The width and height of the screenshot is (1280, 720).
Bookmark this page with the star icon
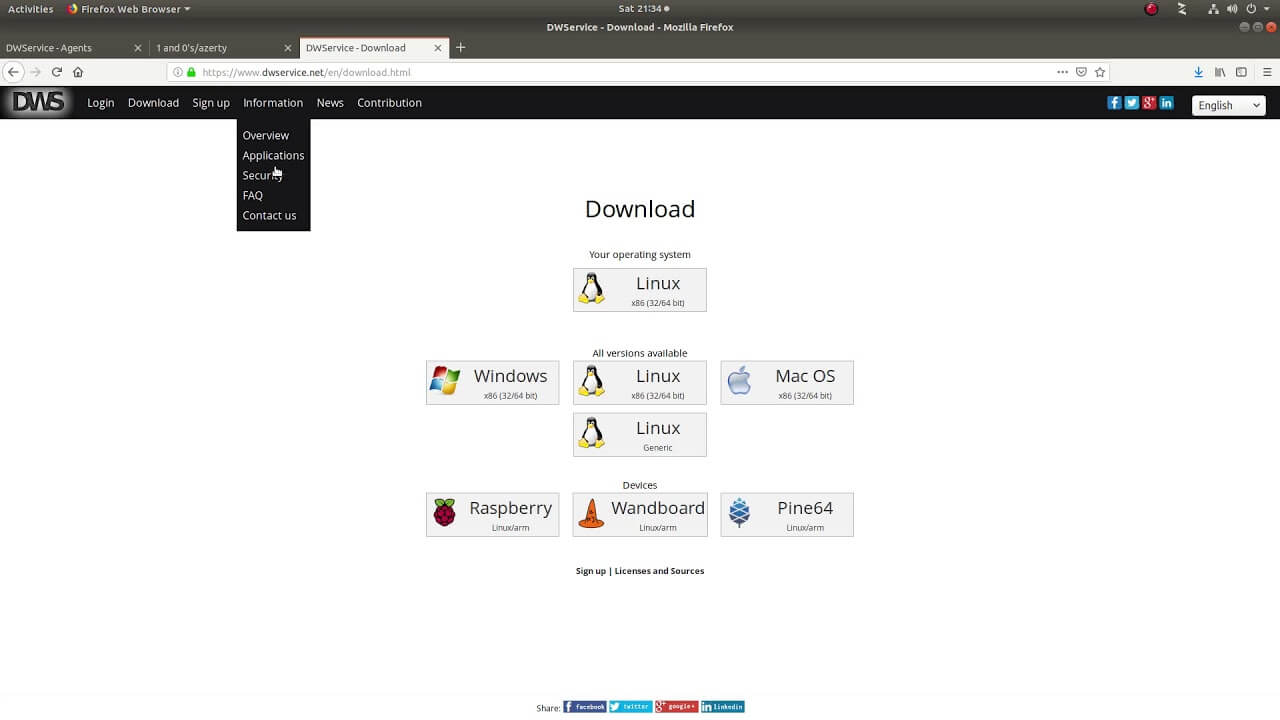click(1100, 72)
